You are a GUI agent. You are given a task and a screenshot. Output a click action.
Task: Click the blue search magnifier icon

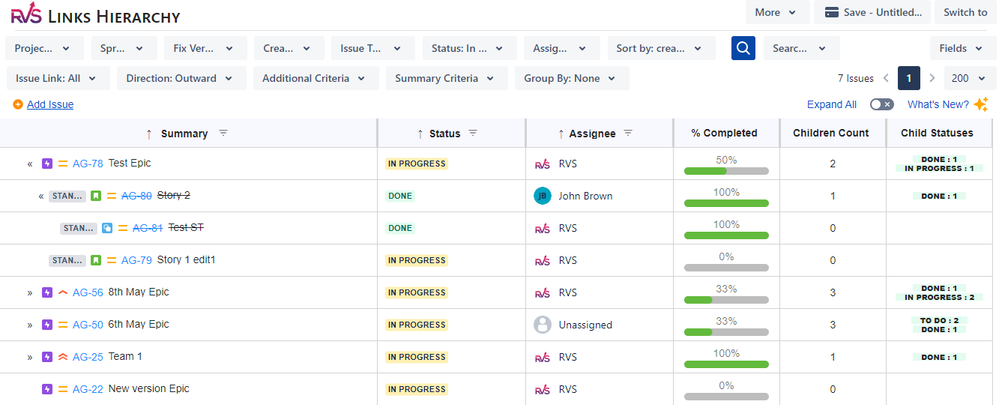coord(743,48)
